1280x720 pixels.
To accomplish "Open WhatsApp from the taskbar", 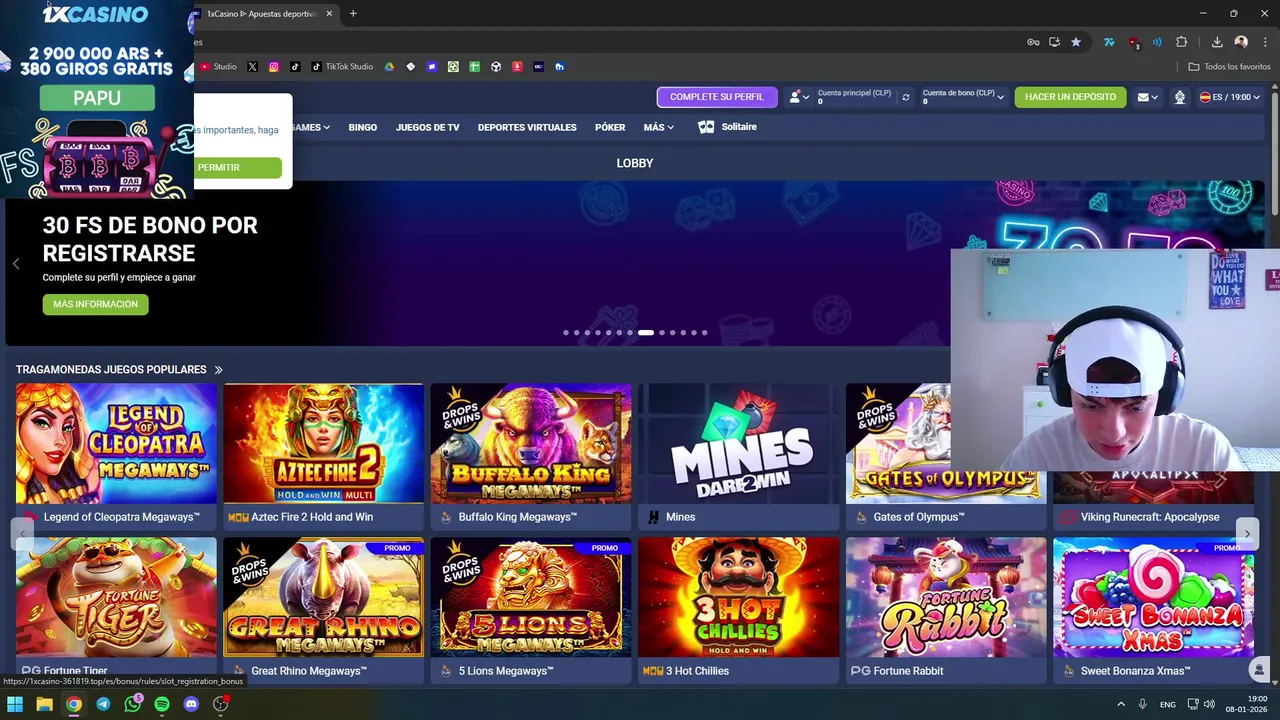I will click(133, 704).
